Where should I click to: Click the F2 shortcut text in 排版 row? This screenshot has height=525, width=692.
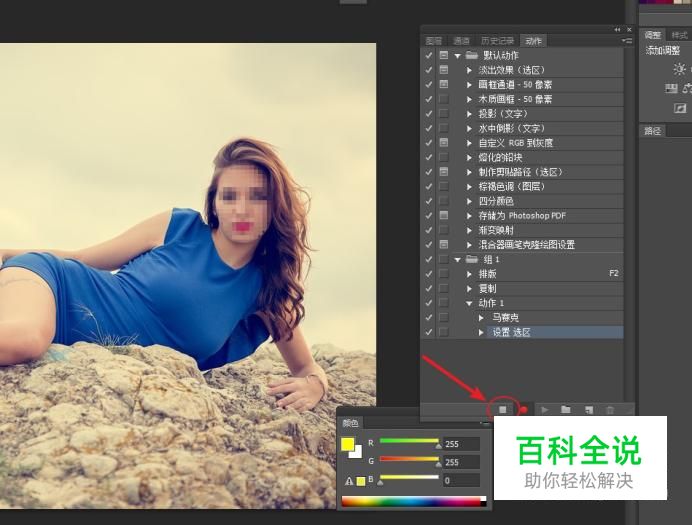(614, 274)
